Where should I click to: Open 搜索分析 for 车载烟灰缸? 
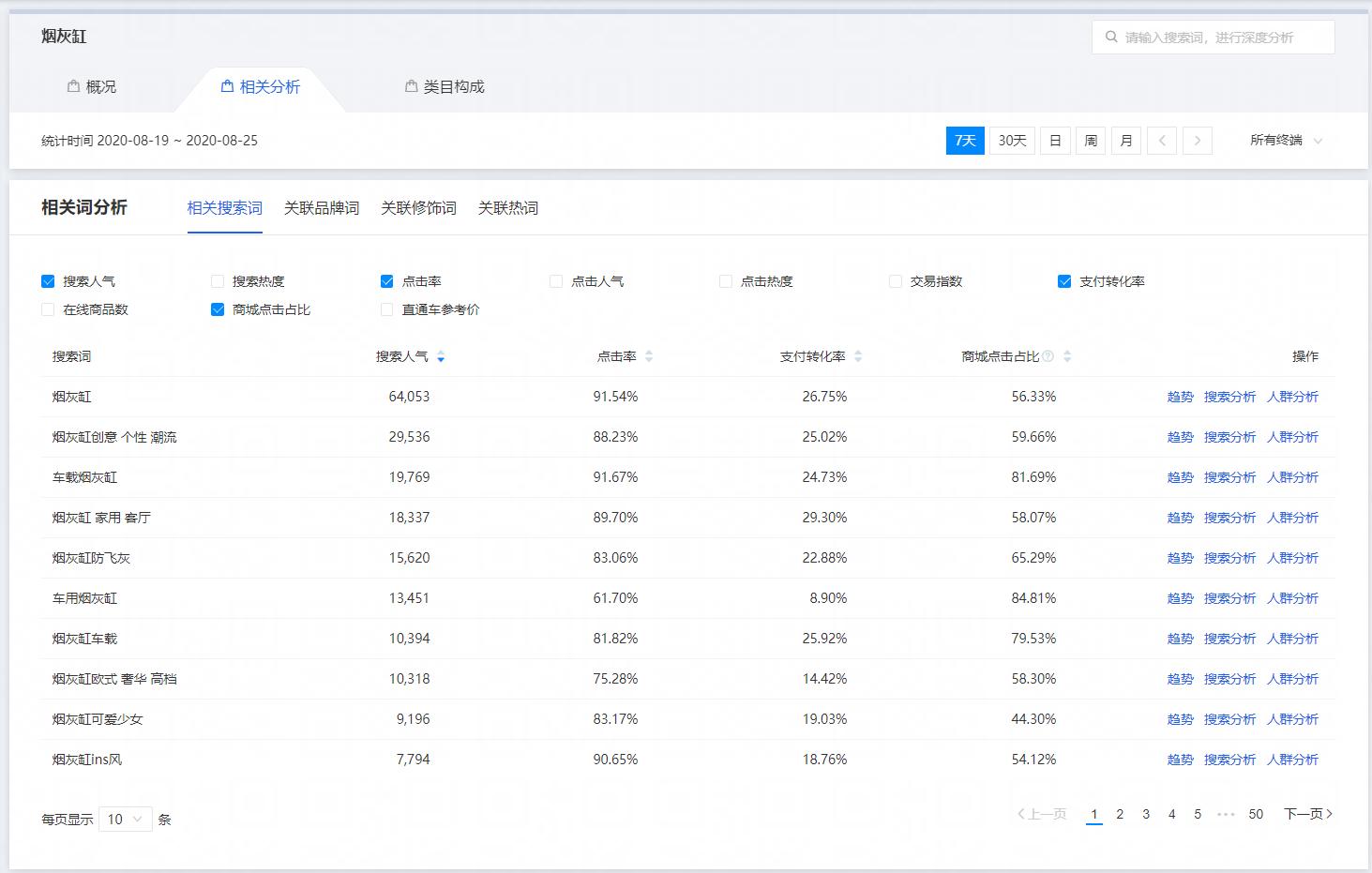click(1229, 476)
